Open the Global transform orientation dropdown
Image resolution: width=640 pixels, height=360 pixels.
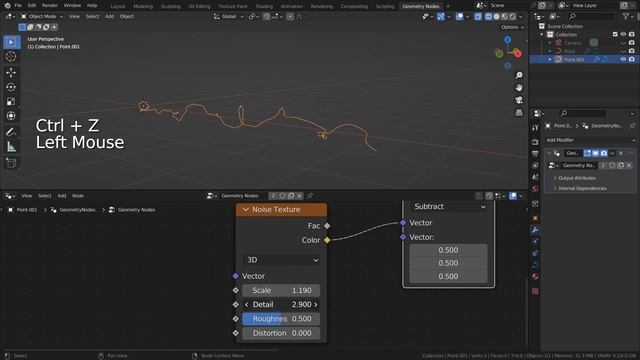(x=228, y=16)
